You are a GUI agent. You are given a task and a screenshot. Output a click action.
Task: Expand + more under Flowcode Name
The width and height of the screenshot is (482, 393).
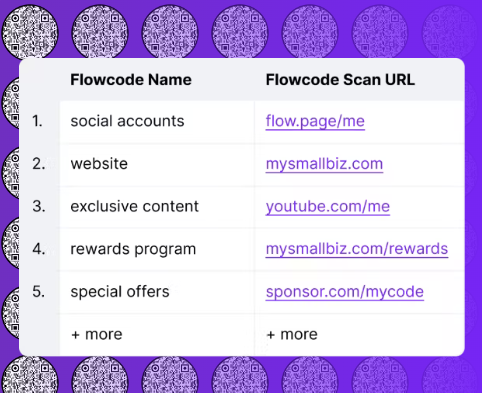(x=97, y=334)
